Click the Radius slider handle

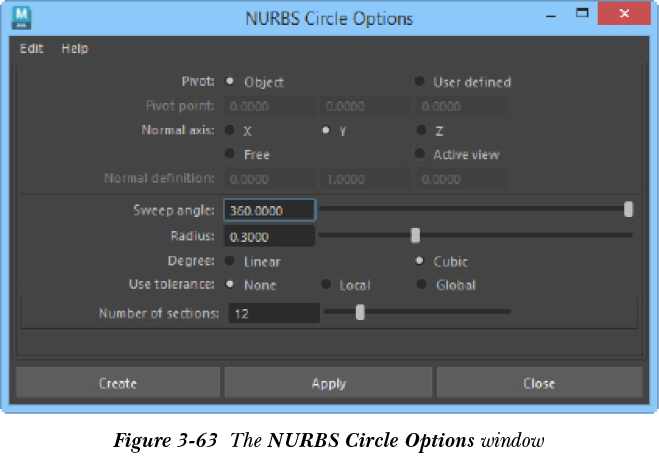point(415,236)
